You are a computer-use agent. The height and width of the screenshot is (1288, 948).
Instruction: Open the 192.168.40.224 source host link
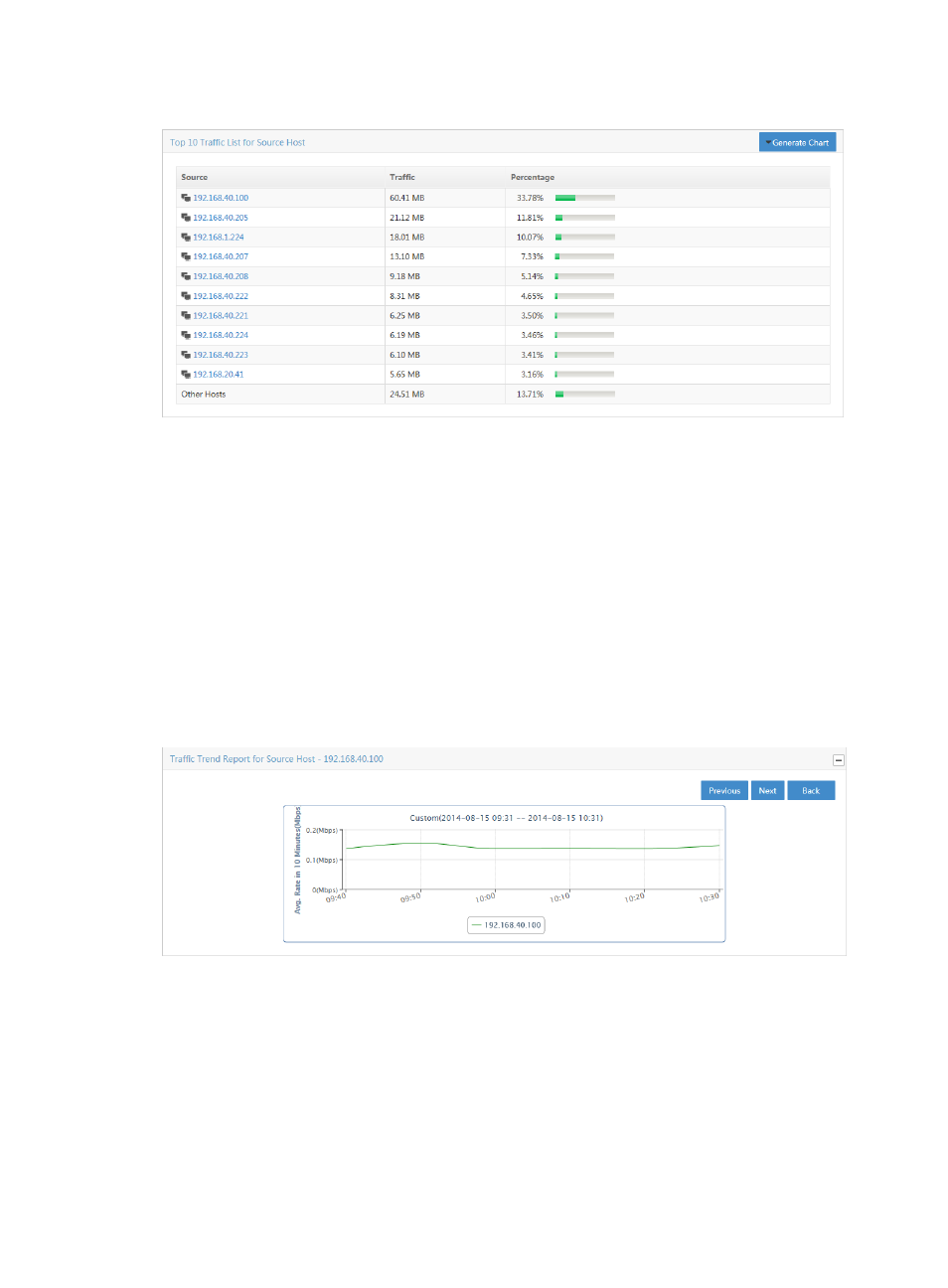[x=221, y=335]
